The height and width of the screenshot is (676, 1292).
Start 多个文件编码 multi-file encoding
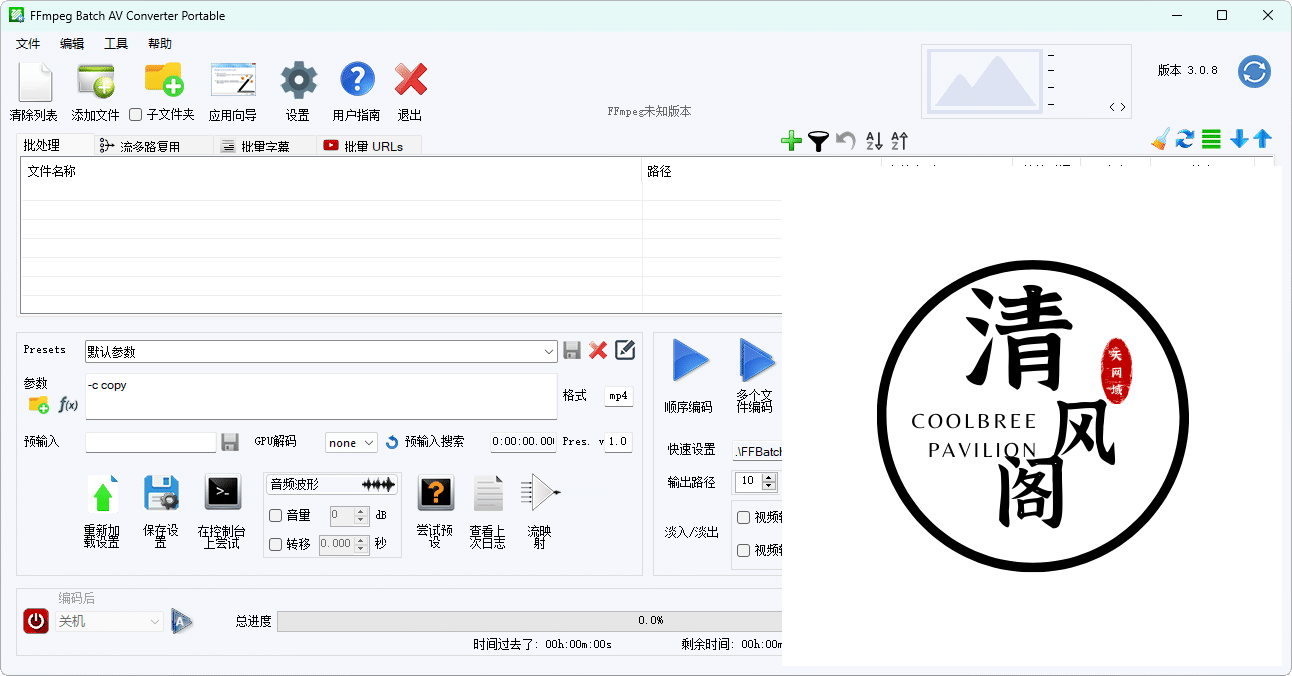756,360
